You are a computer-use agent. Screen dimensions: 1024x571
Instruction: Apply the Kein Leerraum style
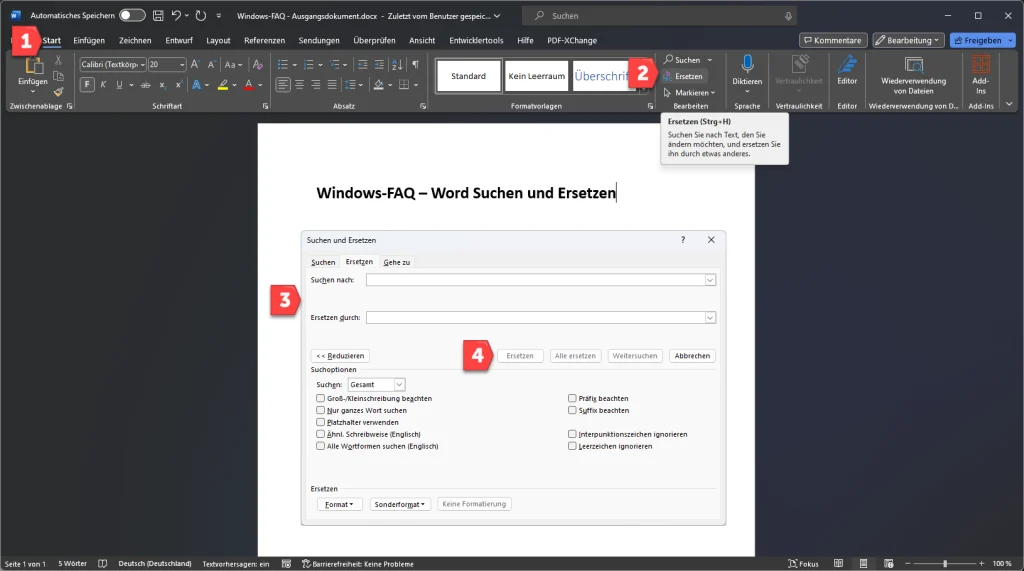(536, 76)
